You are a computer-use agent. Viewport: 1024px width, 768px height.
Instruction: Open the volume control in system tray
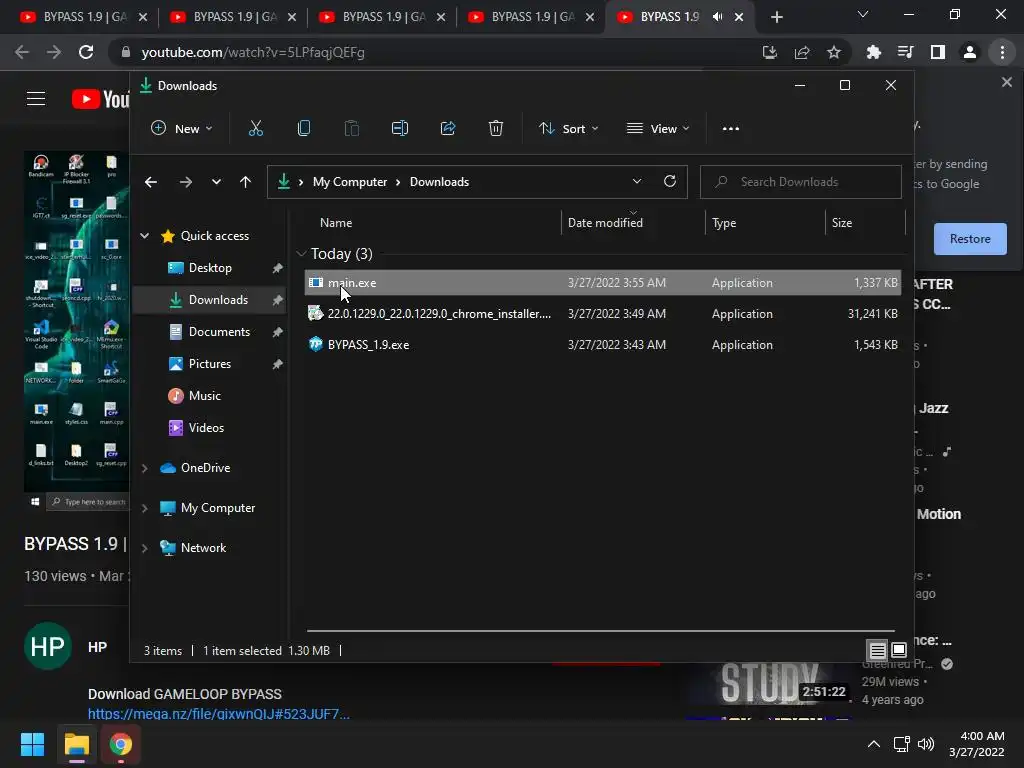pyautogui.click(x=926, y=744)
